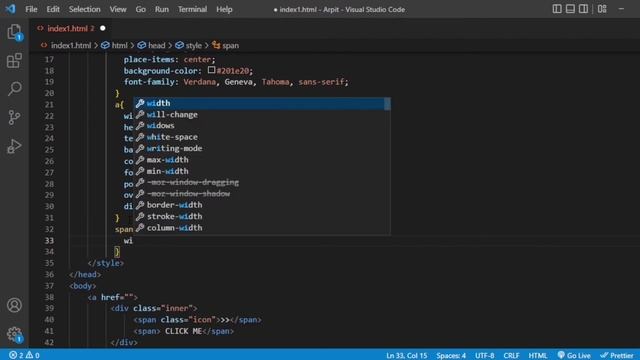
Task: Click head breadcrumb segment
Action: coord(157,45)
